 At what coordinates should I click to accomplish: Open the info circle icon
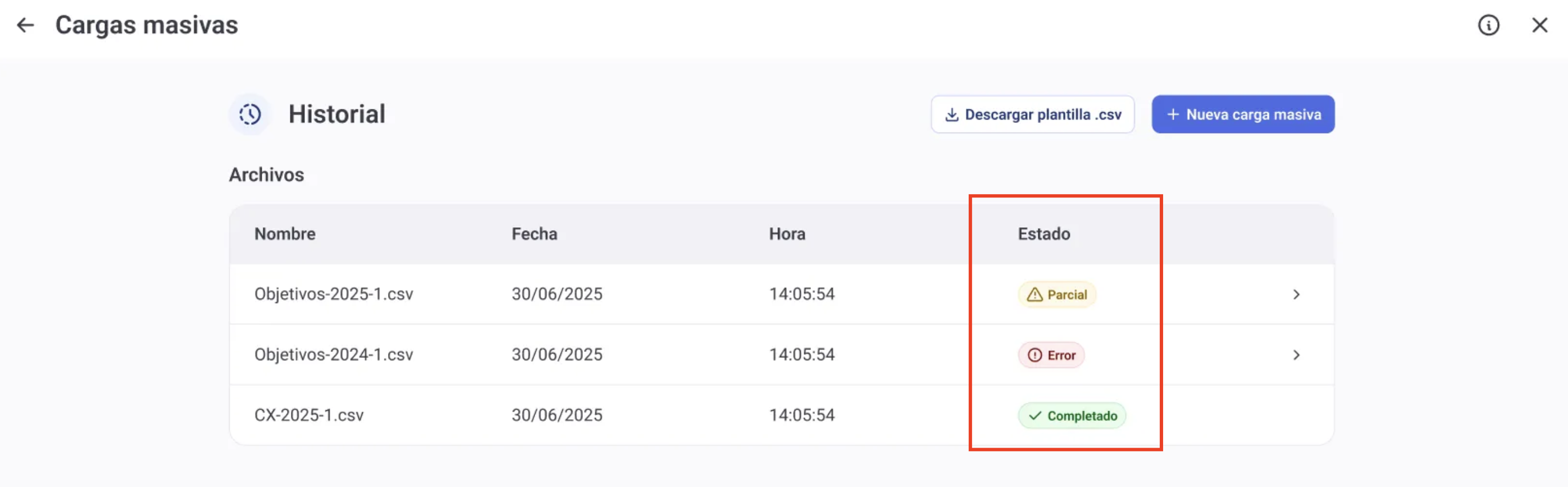coord(1488,25)
